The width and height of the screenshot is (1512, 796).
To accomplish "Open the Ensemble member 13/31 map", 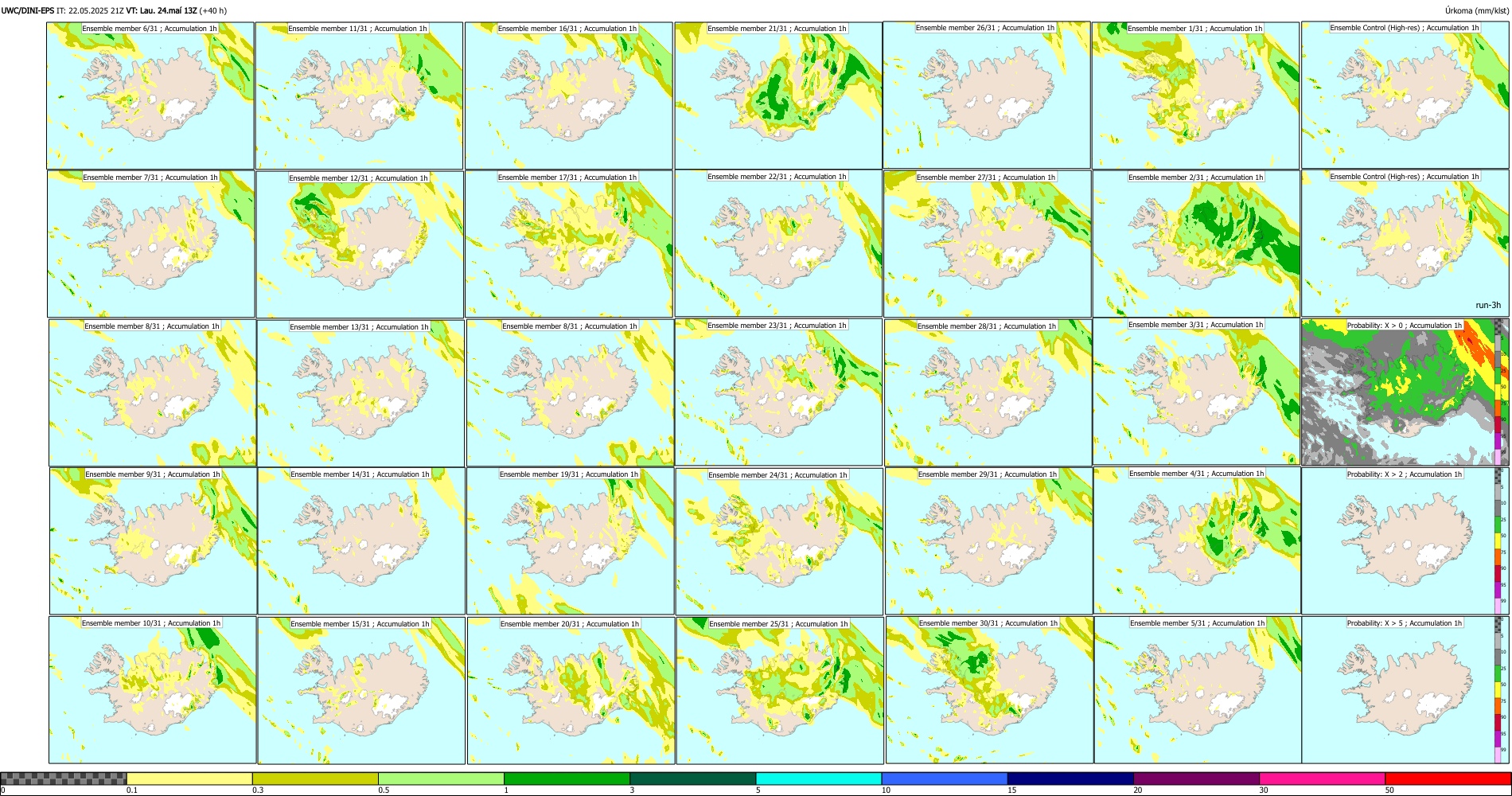I will coord(361,393).
